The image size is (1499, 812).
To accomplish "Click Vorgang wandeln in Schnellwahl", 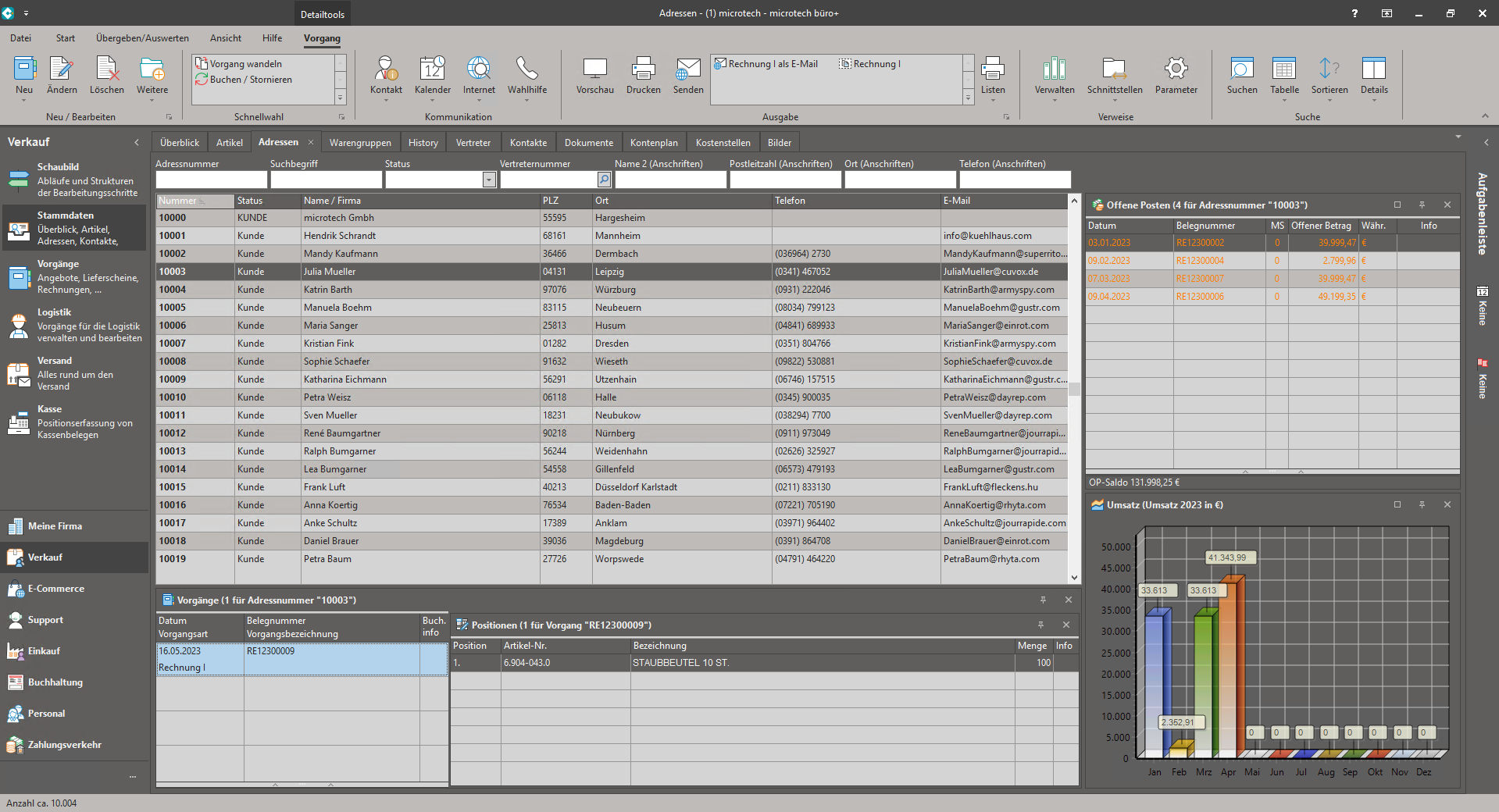I will [244, 63].
